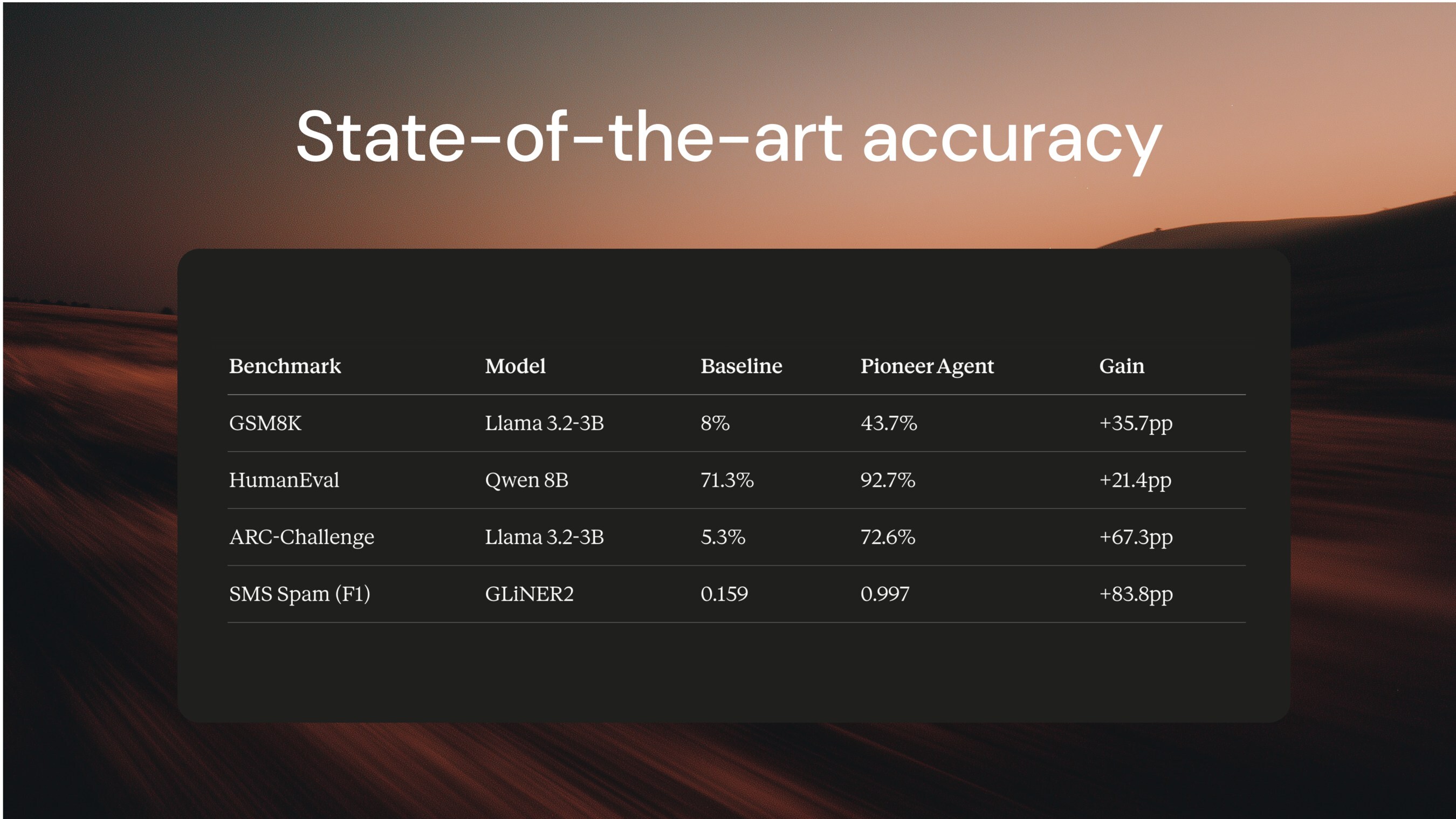Select the +83.8pp gain value
This screenshot has height=819, width=1456.
click(x=1136, y=594)
